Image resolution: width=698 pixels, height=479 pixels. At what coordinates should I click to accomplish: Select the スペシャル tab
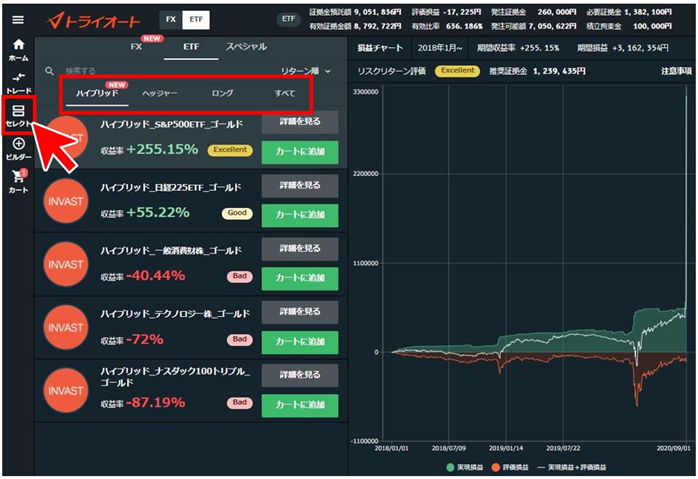coord(246,47)
